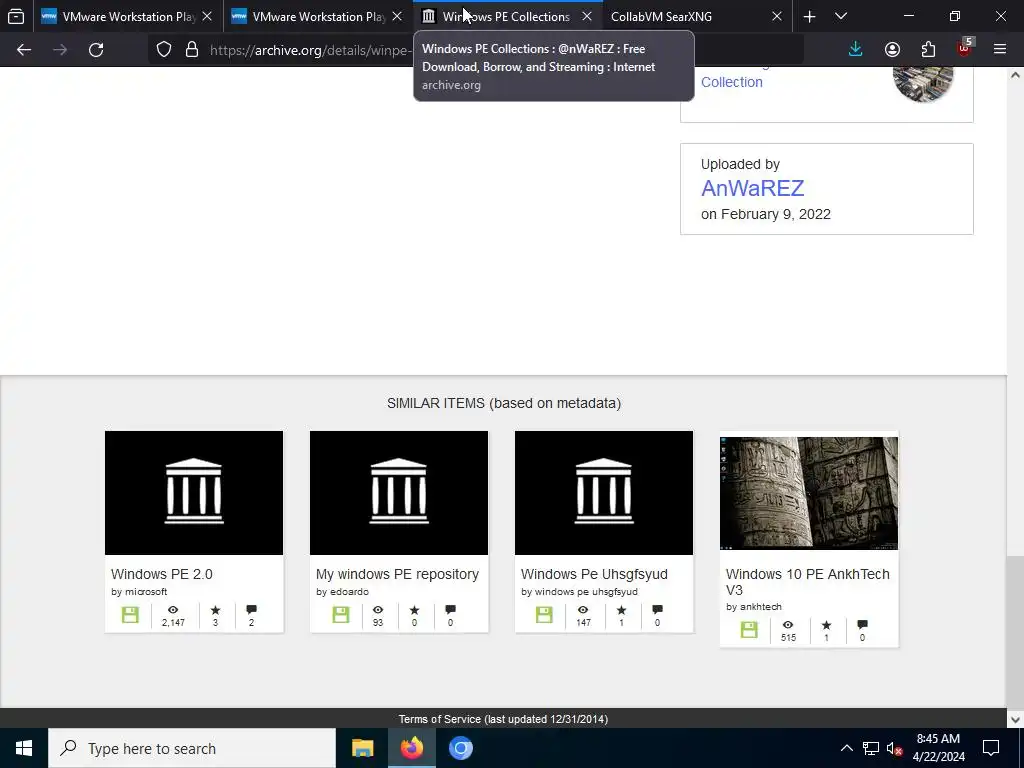1024x768 pixels.
Task: Open the Windows Start menu
Action: (x=24, y=748)
